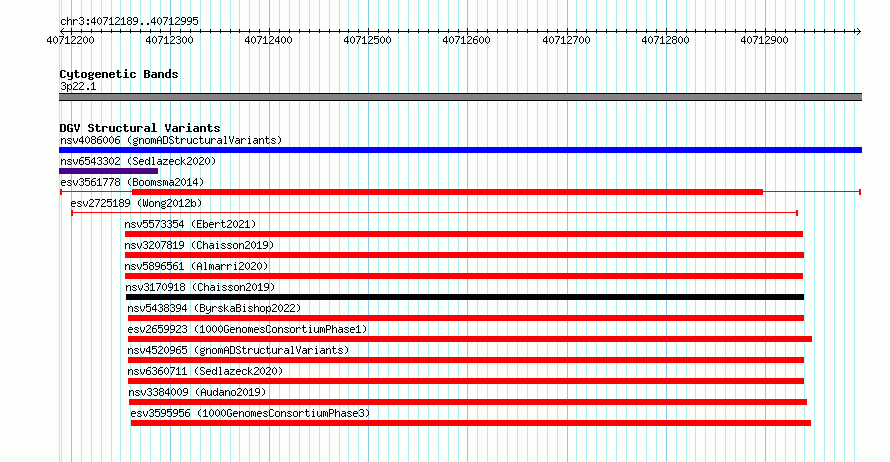The height and width of the screenshot is (462, 890).
Task: Open the nsv4086006 (gnomADStructuralVariants) label
Action: pos(171,140)
